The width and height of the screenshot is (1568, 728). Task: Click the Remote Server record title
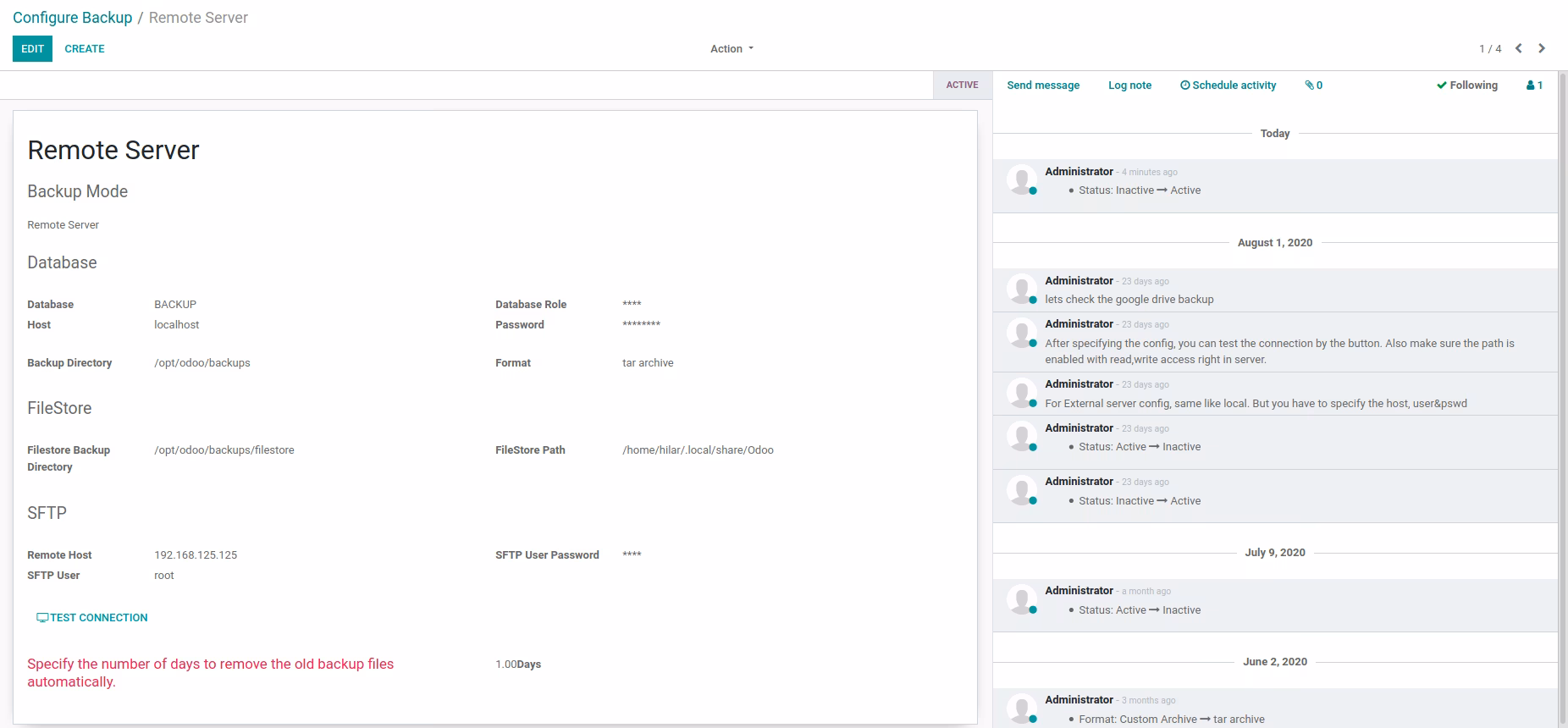[x=113, y=150]
